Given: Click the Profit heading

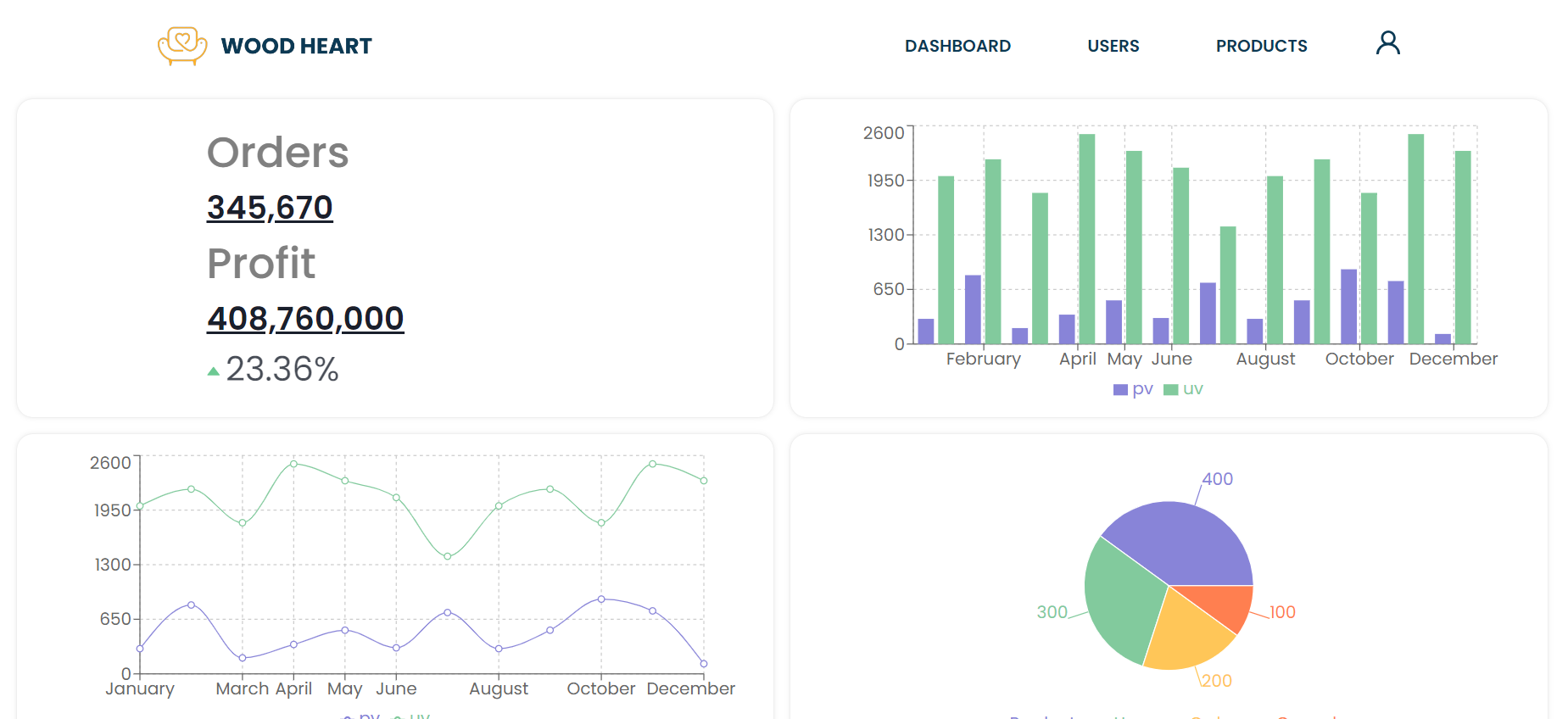Looking at the screenshot, I should point(261,263).
